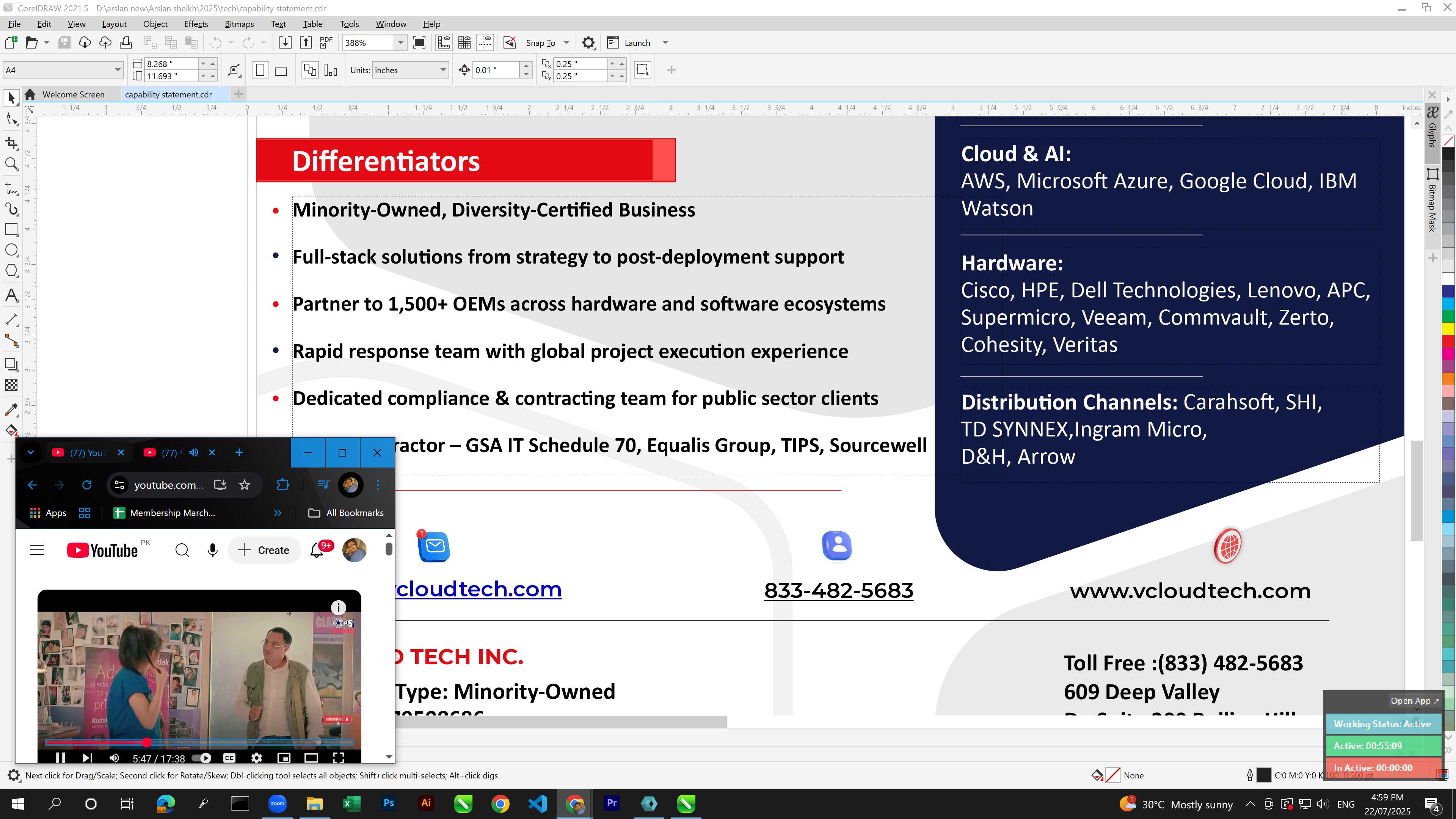Viewport: 1456px width, 819px height.
Task: Click the red swatch in color palette
Action: pos(1448,341)
